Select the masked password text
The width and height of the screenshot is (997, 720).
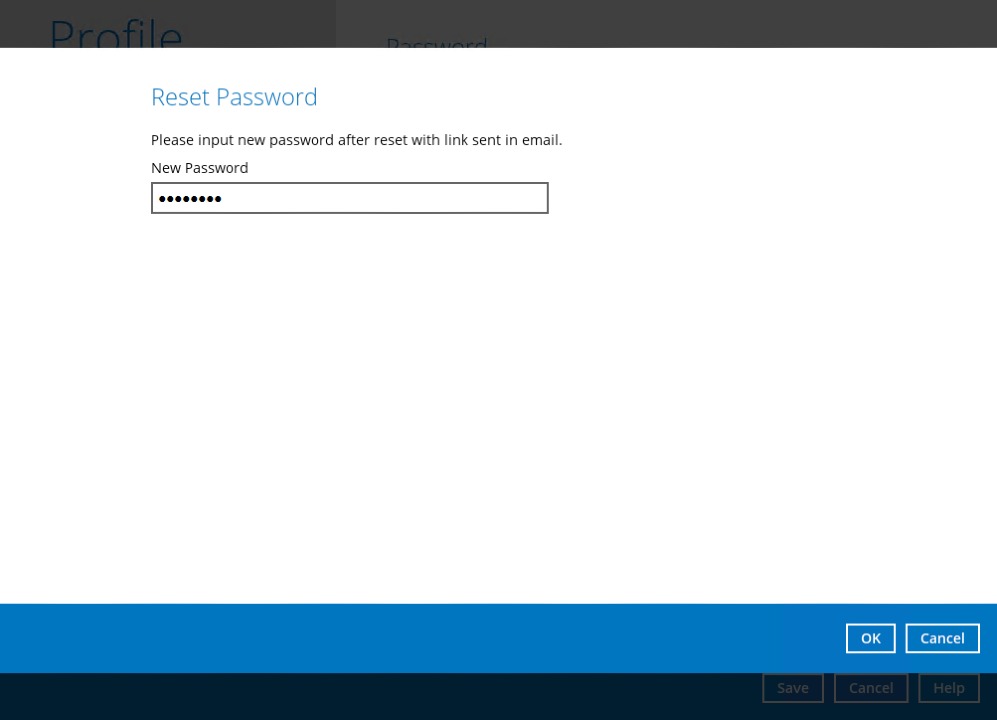[190, 199]
